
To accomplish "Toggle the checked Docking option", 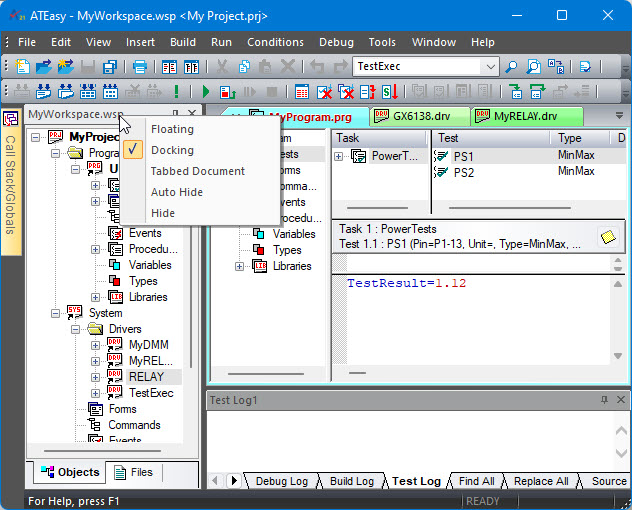I will click(172, 150).
